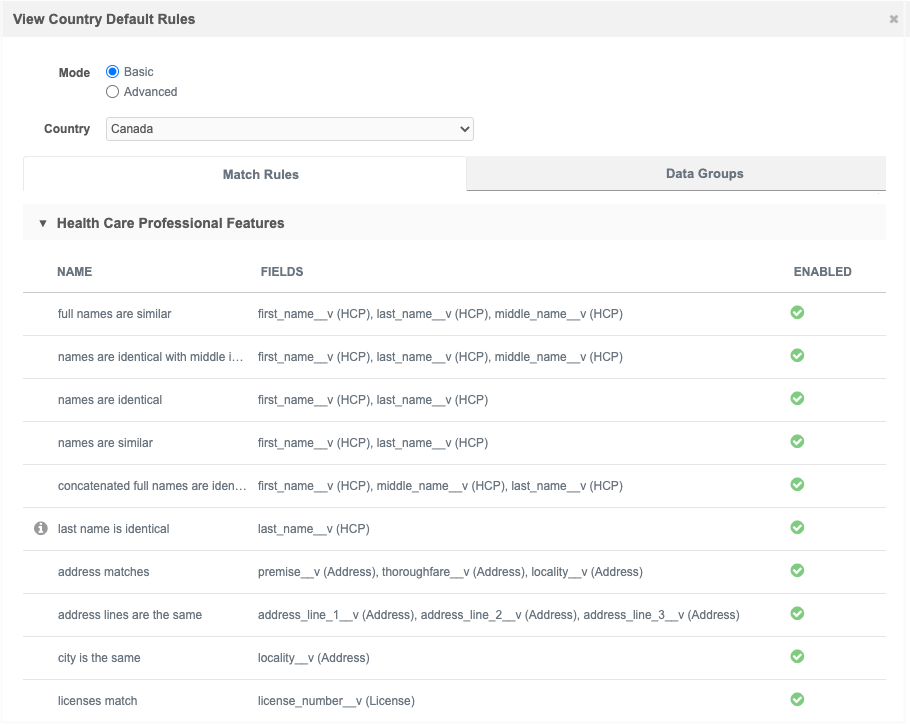The width and height of the screenshot is (910, 725).
Task: Select the Basic mode radio button
Action: pyautogui.click(x=113, y=72)
